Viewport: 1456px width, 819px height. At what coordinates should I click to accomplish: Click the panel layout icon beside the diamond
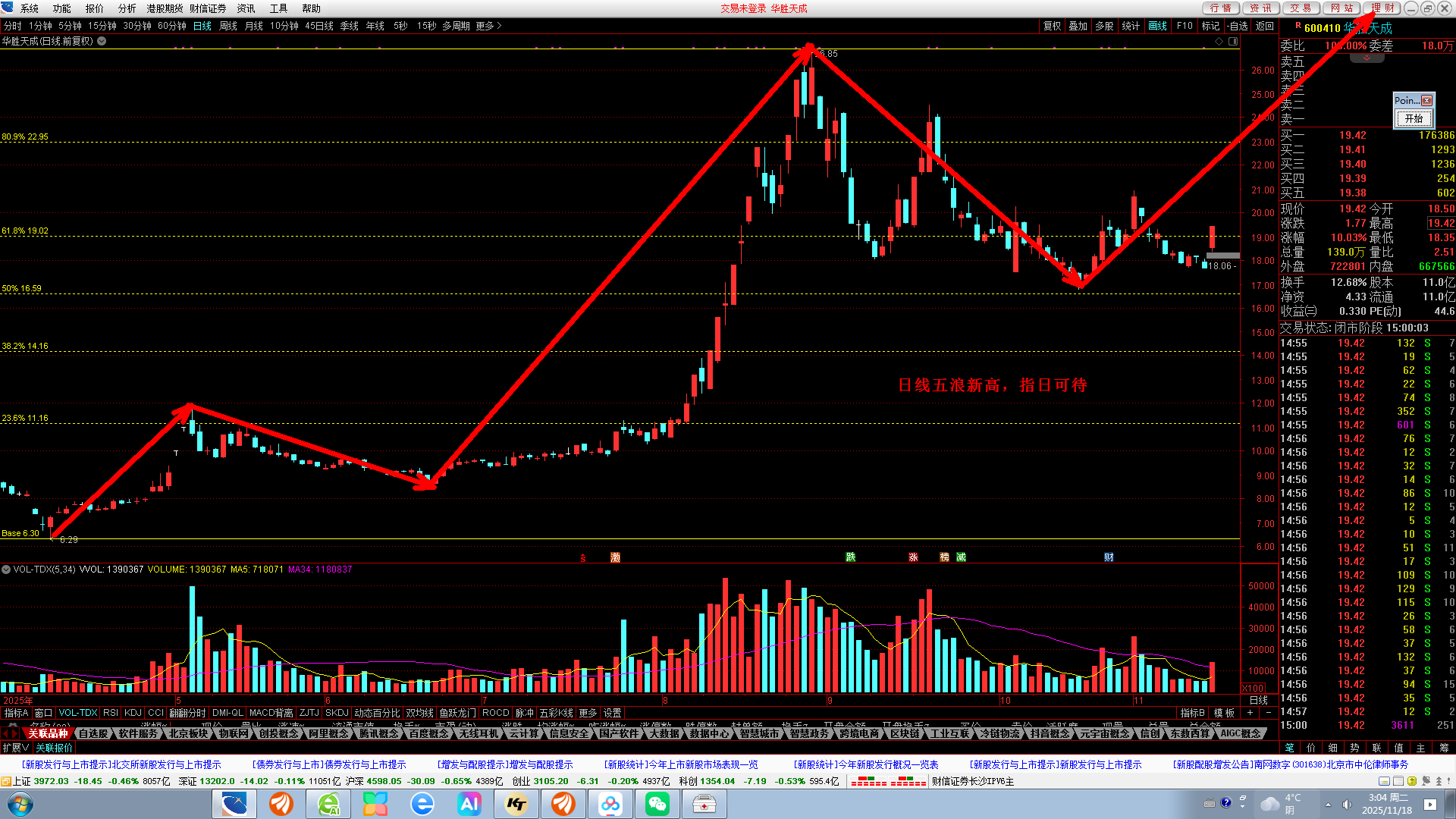pyautogui.click(x=1233, y=41)
